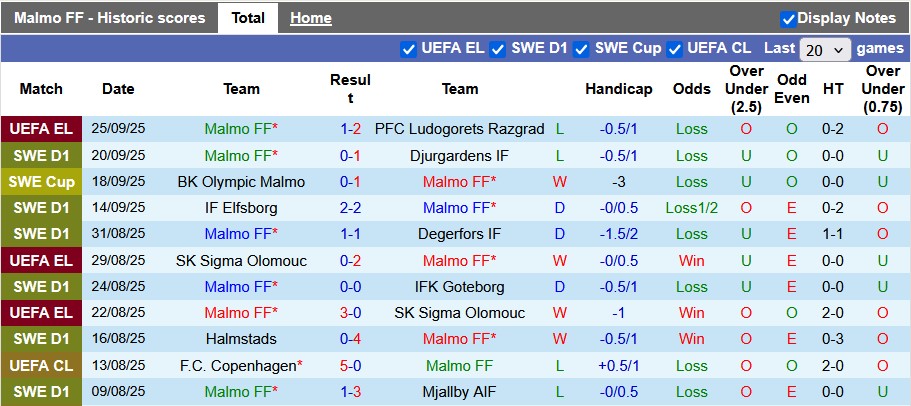Click the 5-0 Copenhagen match result
The width and height of the screenshot is (911, 406).
click(350, 366)
